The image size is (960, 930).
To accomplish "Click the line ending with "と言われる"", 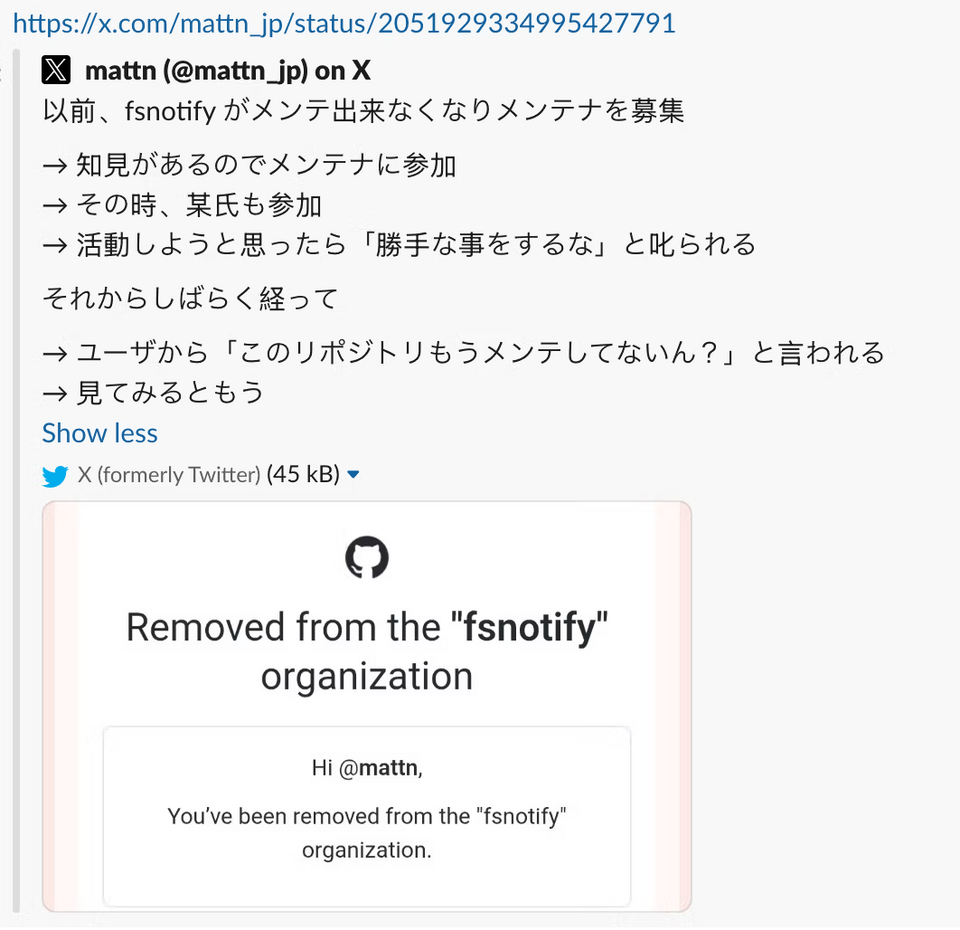I will 463,353.
